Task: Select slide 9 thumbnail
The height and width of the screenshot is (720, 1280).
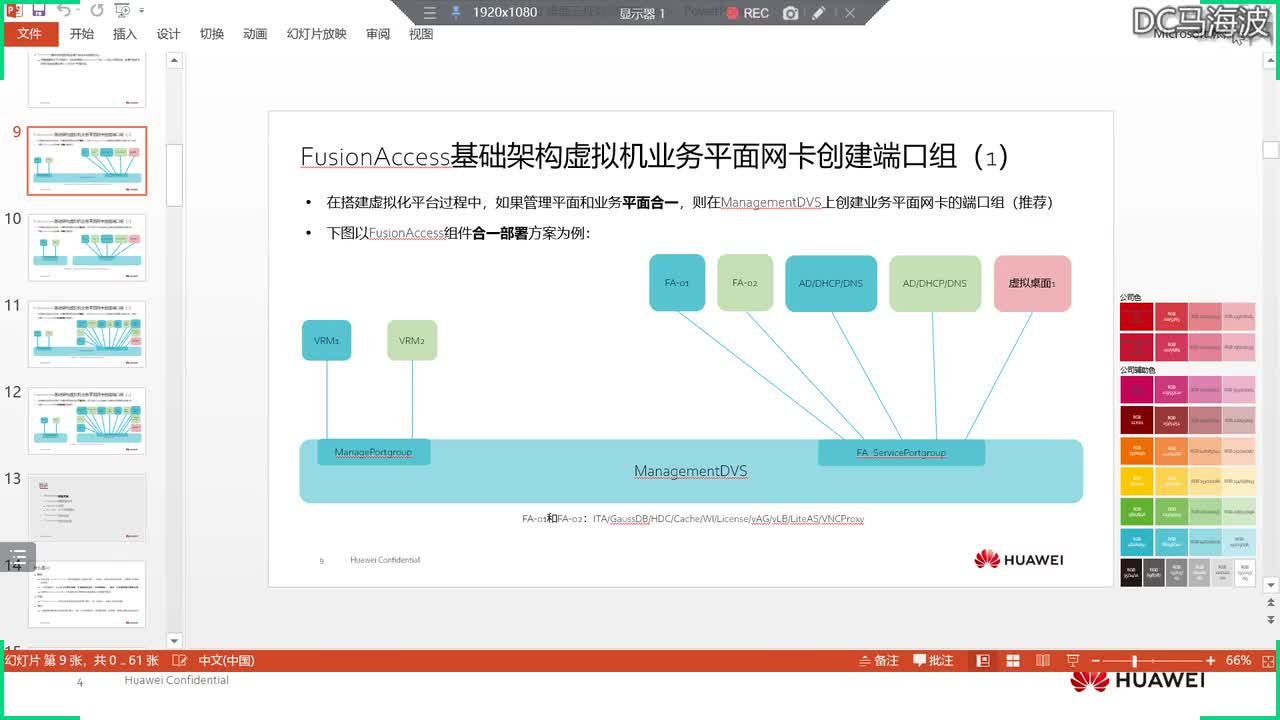Action: 87,161
